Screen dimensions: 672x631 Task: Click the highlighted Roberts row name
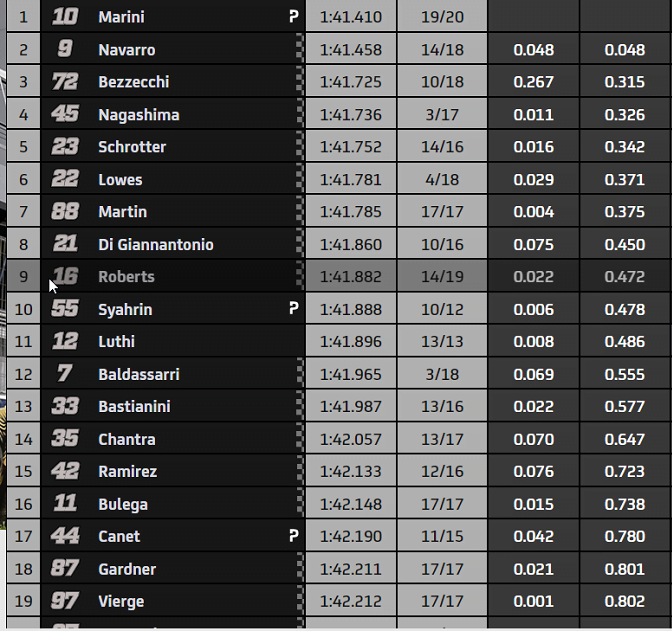coord(127,277)
